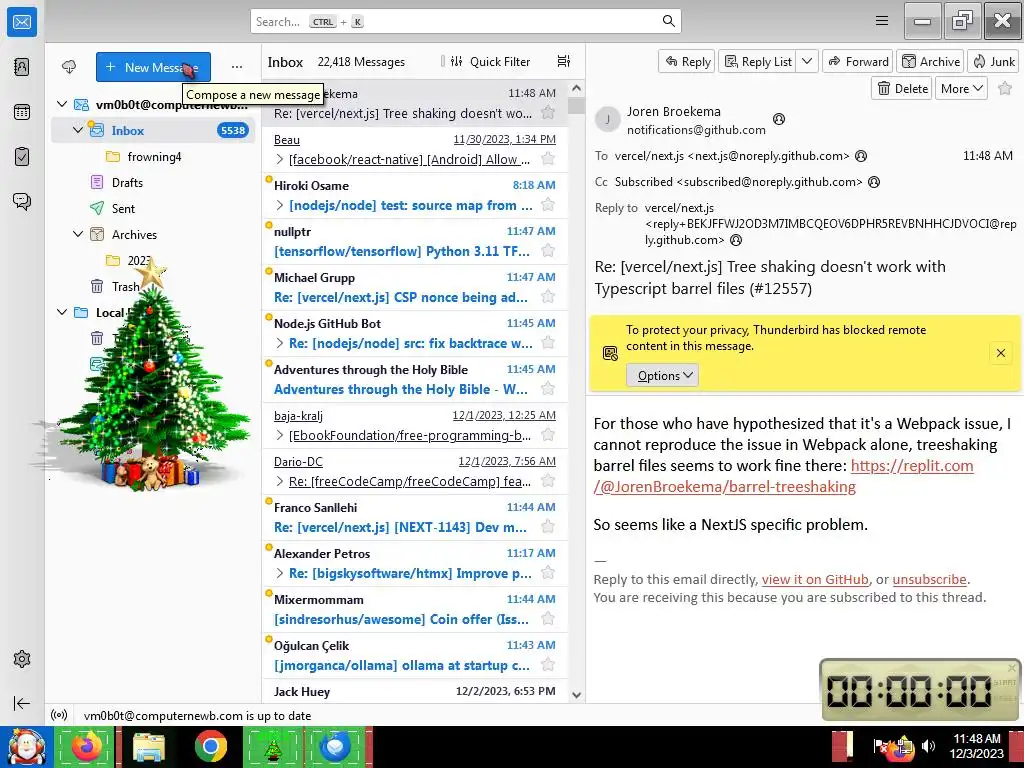The height and width of the screenshot is (768, 1024).
Task: Dismiss the remote content warning bar
Action: point(1000,353)
